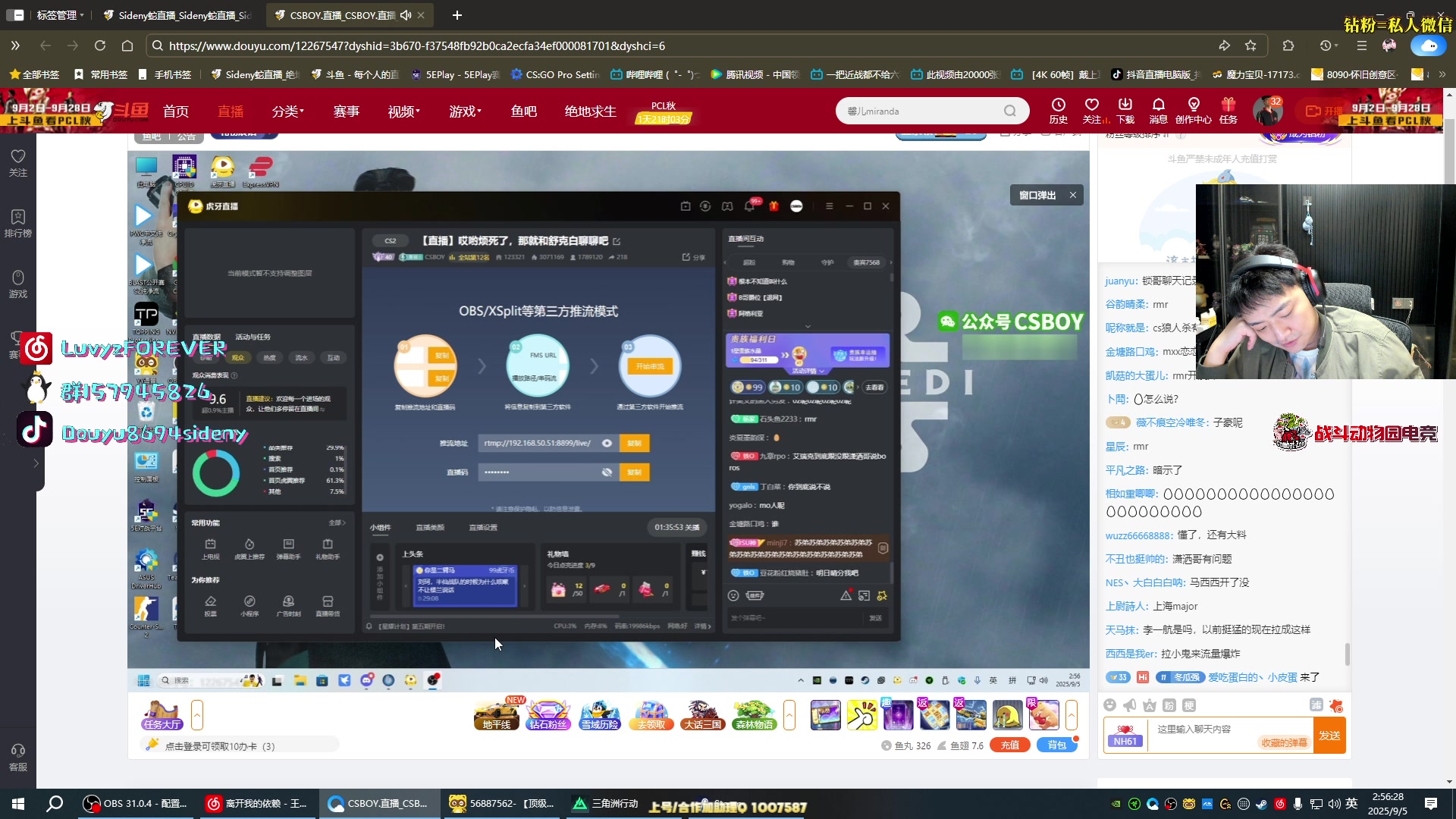Image resolution: width=1456 pixels, height=819 pixels.
Task: Open 三角洲行动 from the taskbar
Action: (606, 804)
